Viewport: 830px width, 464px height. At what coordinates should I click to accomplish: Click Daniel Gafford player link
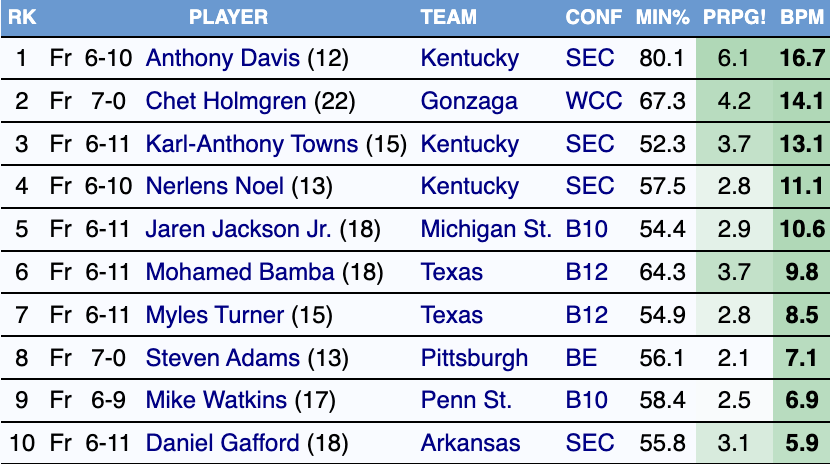tap(222, 443)
